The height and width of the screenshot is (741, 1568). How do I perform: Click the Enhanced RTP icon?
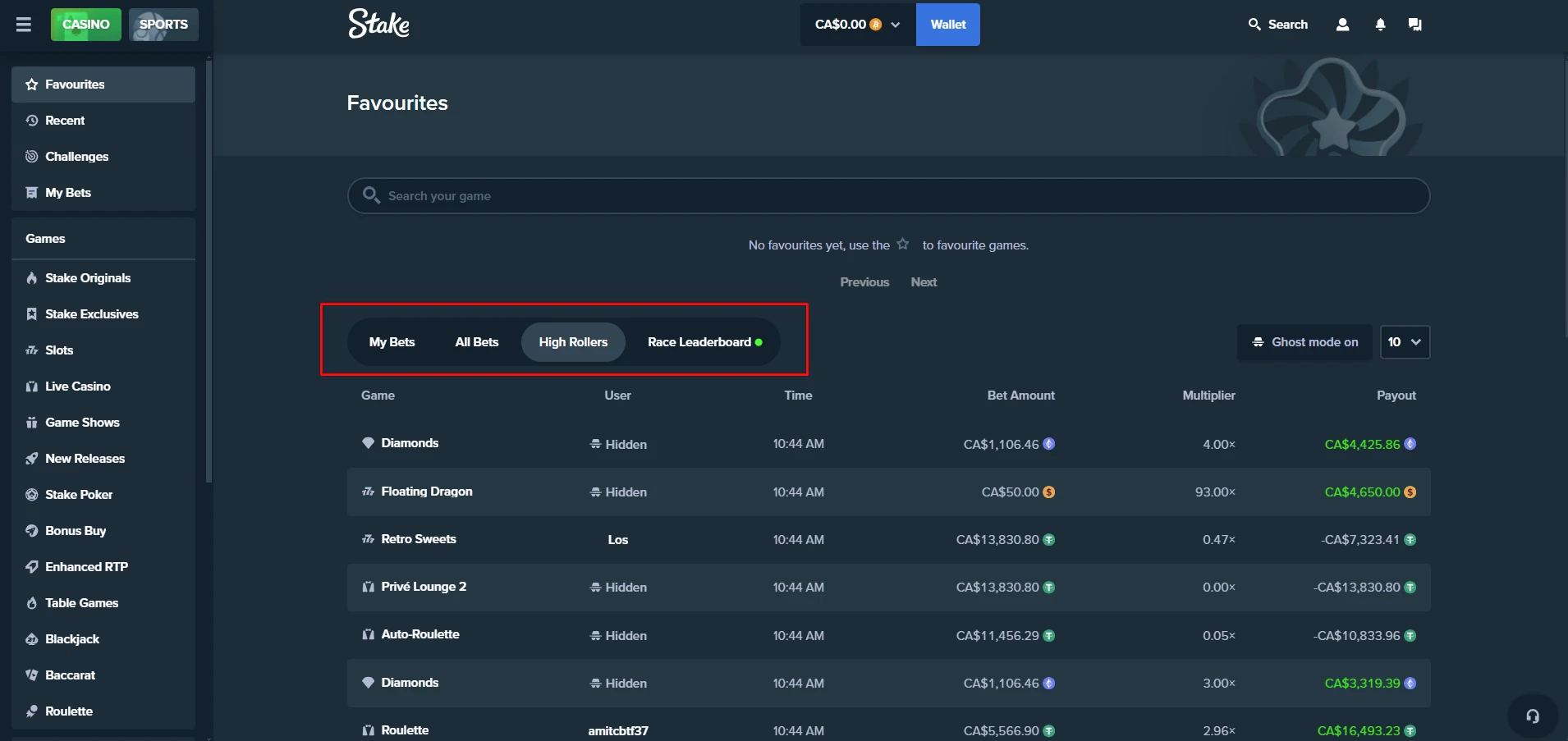(x=32, y=567)
